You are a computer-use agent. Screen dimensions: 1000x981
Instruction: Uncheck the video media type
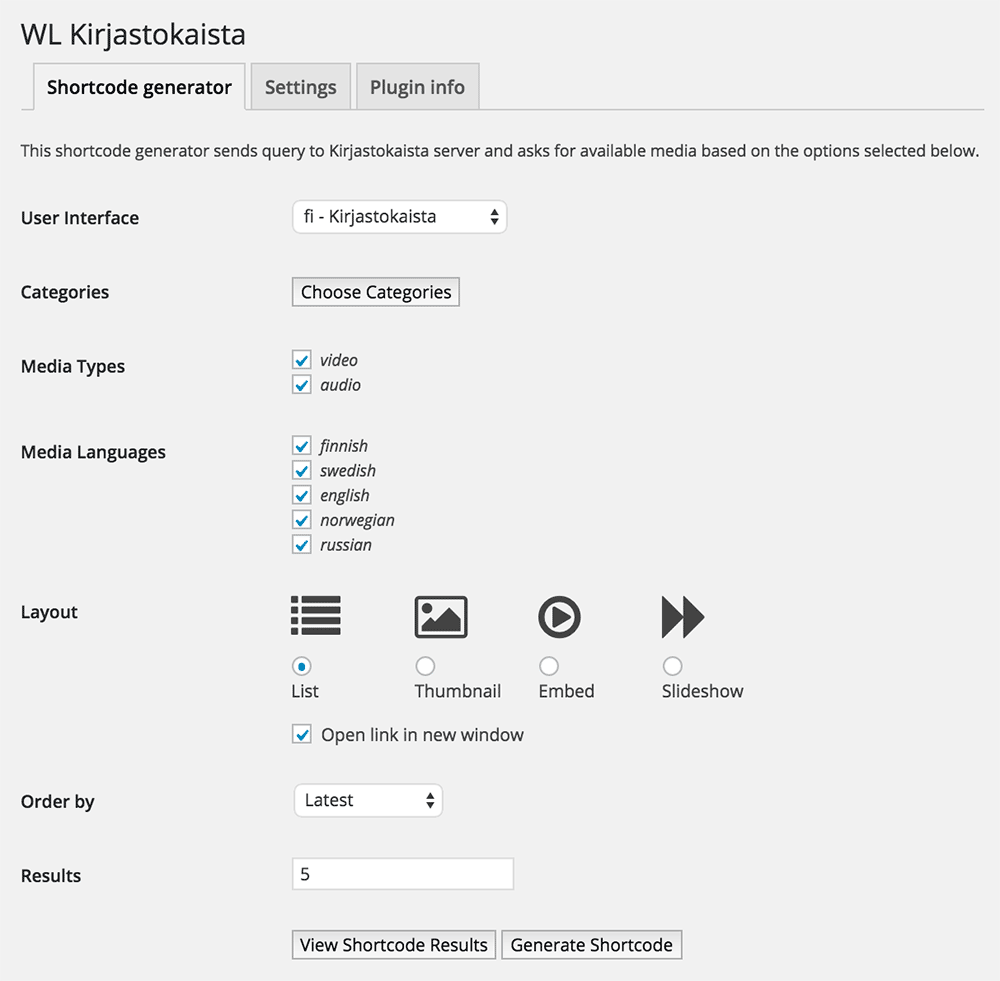302,360
